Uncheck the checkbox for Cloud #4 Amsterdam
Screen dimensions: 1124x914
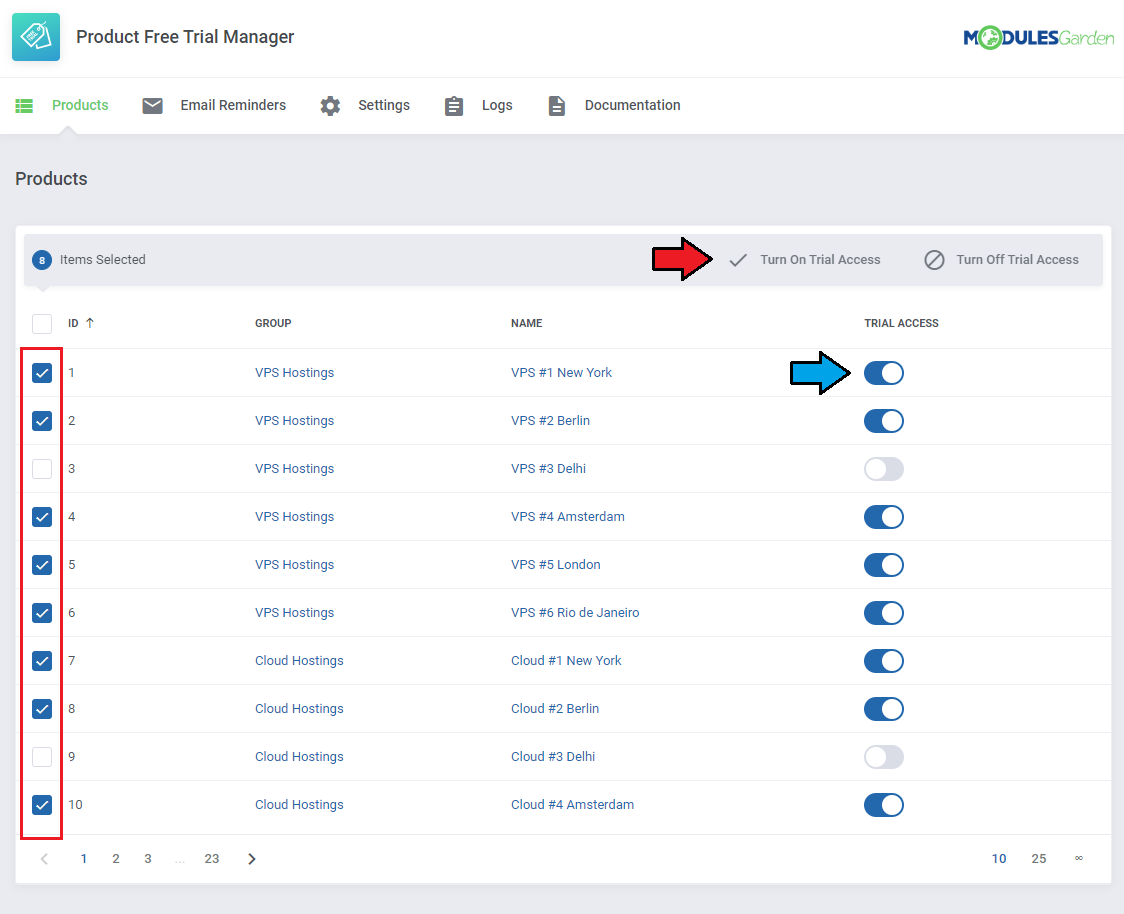[42, 805]
